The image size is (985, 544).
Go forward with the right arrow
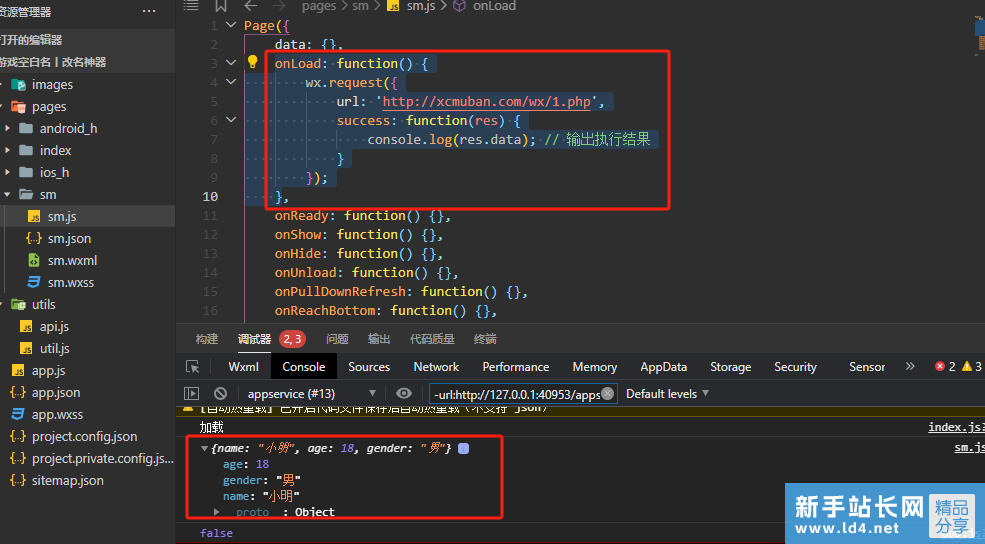tap(279, 6)
